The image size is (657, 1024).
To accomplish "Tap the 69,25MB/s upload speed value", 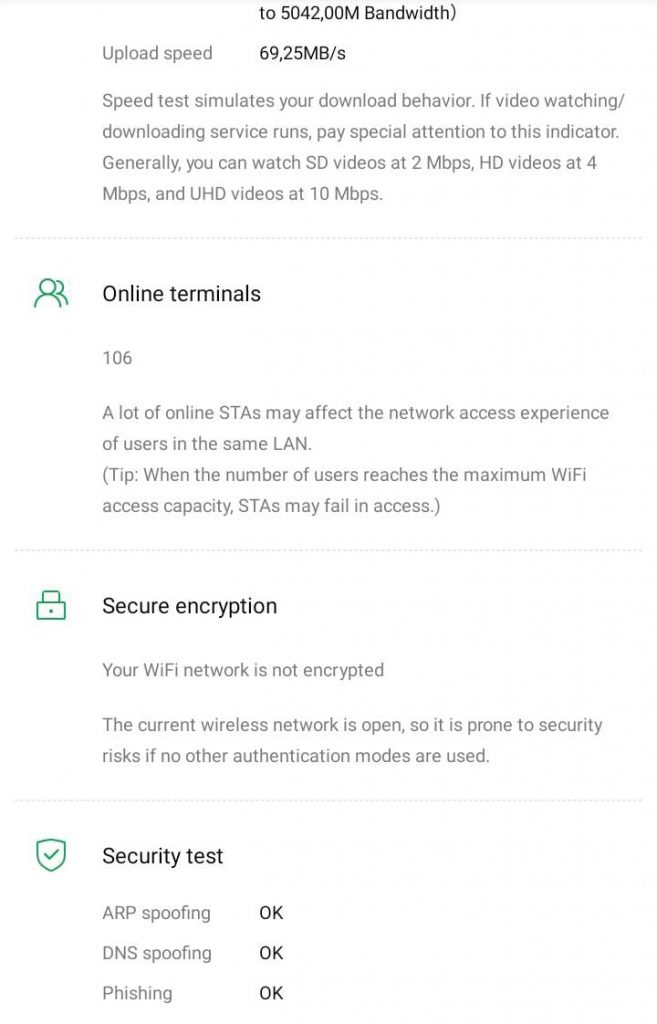I will [302, 53].
